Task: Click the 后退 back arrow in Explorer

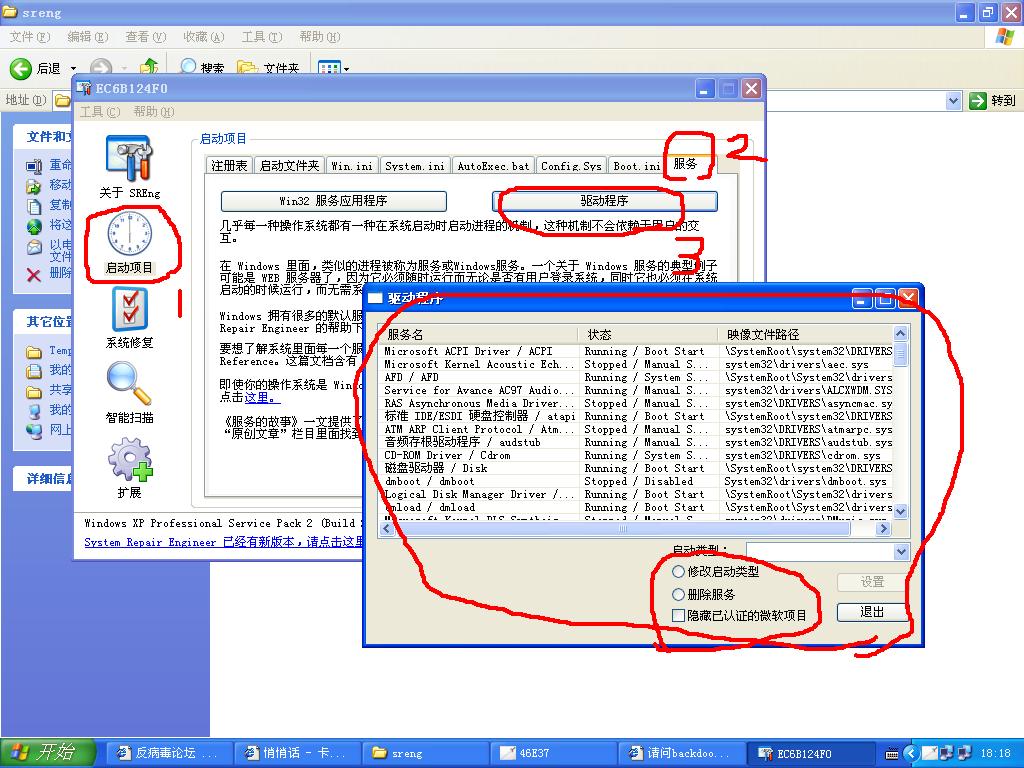Action: click(x=20, y=68)
